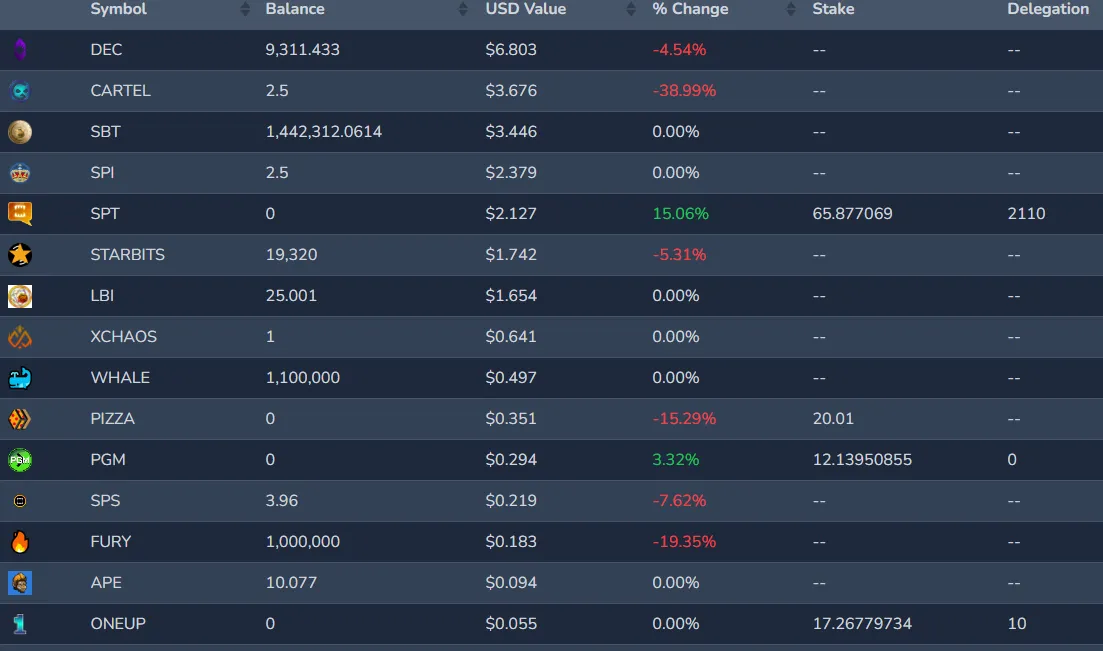This screenshot has width=1103, height=651.
Task: Click CARTEL change -38.99%
Action: [684, 91]
